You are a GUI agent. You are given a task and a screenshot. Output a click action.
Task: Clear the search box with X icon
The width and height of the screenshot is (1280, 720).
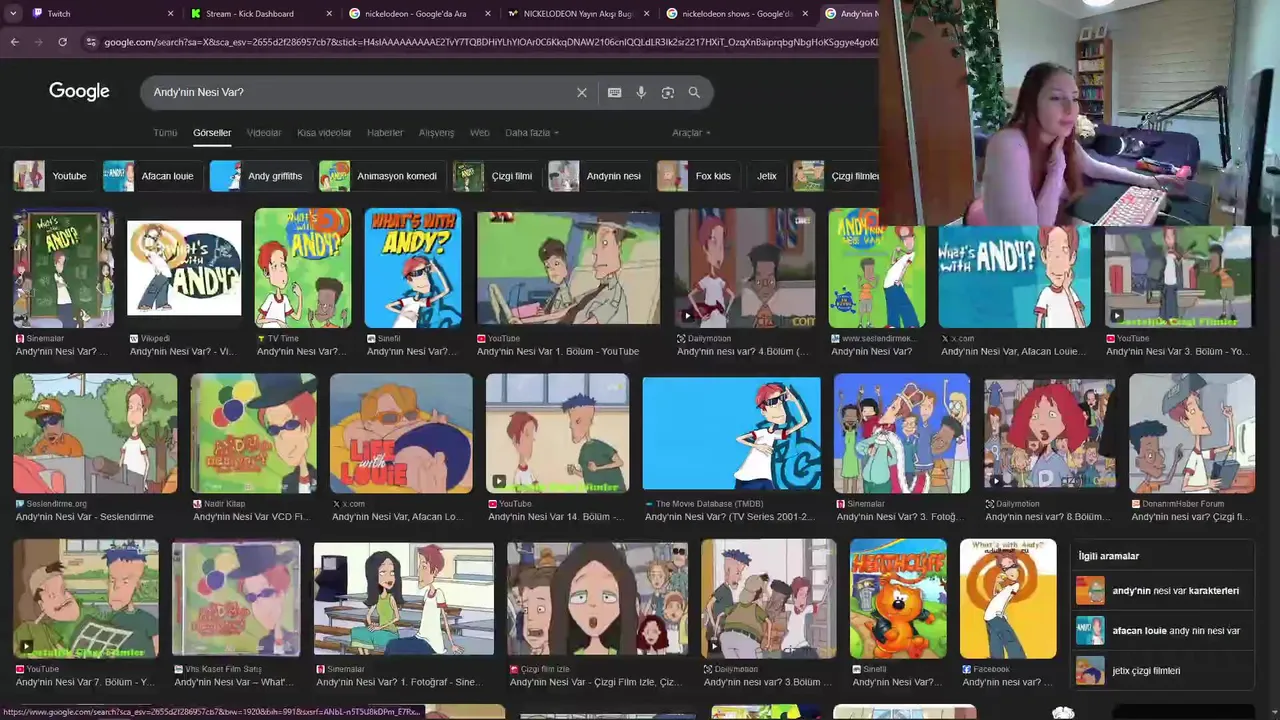(x=582, y=92)
